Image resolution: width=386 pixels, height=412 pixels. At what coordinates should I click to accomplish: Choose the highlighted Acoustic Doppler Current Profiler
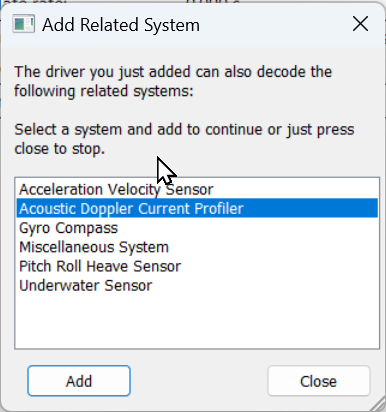tap(197, 208)
